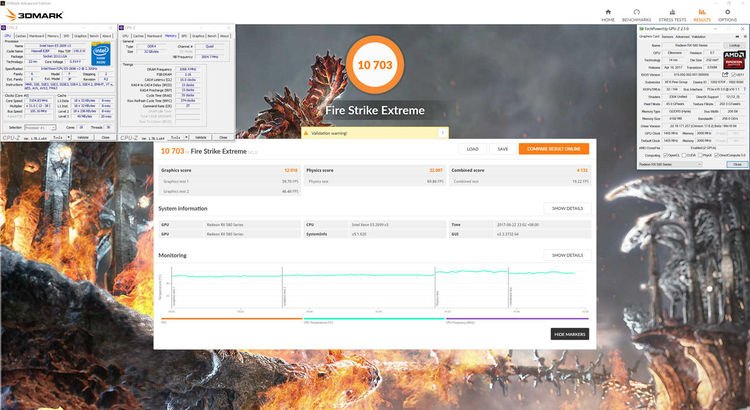Click the teal CPU temperature legend bar

click(374, 318)
